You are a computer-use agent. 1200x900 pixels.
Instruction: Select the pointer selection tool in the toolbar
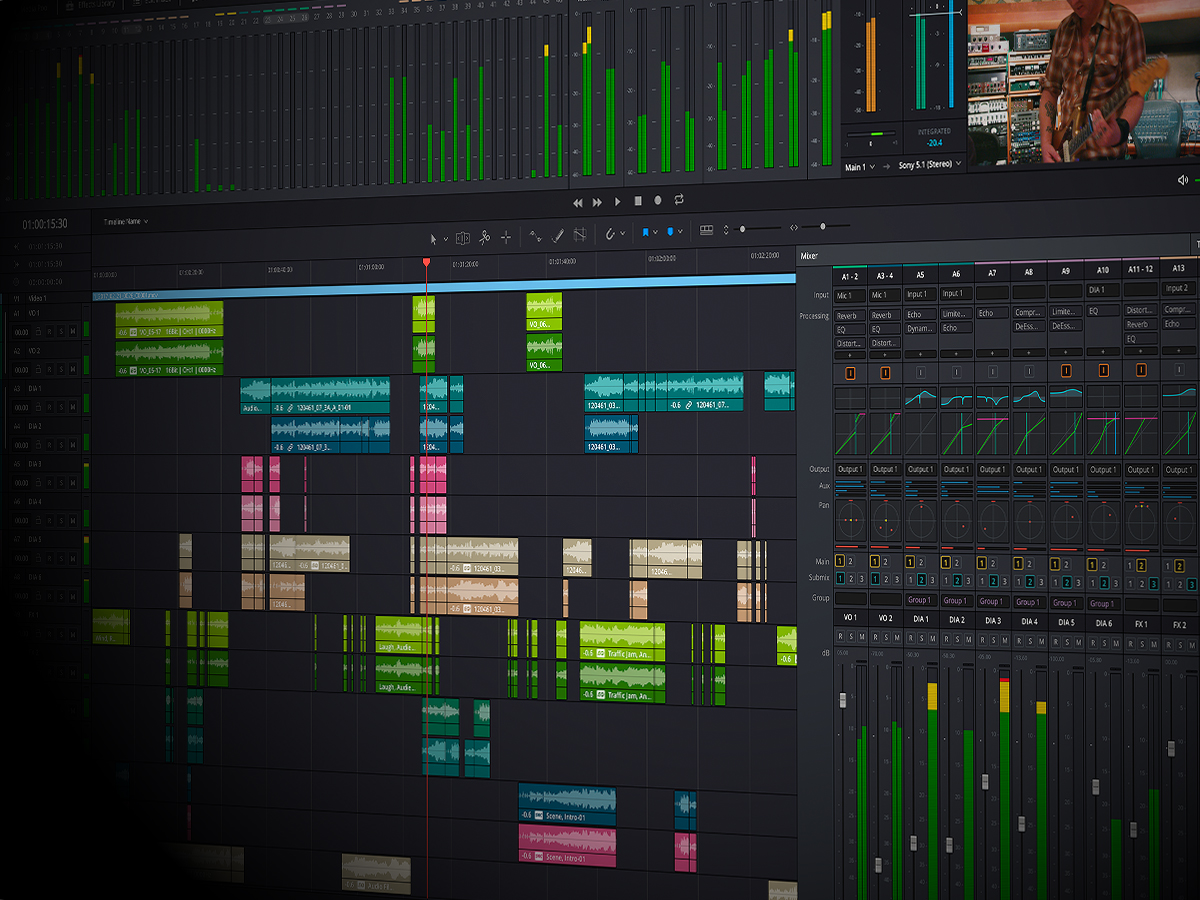click(433, 238)
